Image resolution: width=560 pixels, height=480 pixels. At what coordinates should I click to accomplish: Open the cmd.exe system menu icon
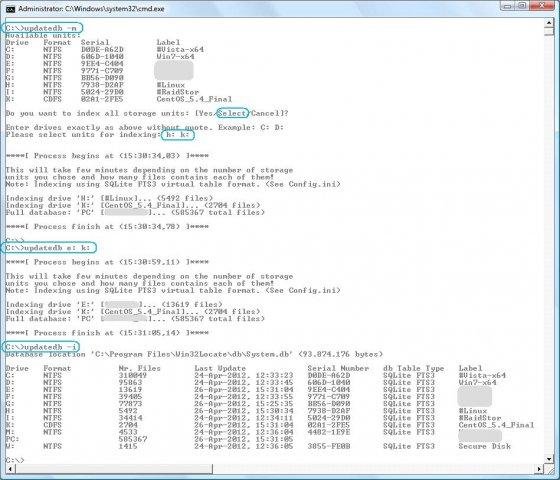(10, 9)
